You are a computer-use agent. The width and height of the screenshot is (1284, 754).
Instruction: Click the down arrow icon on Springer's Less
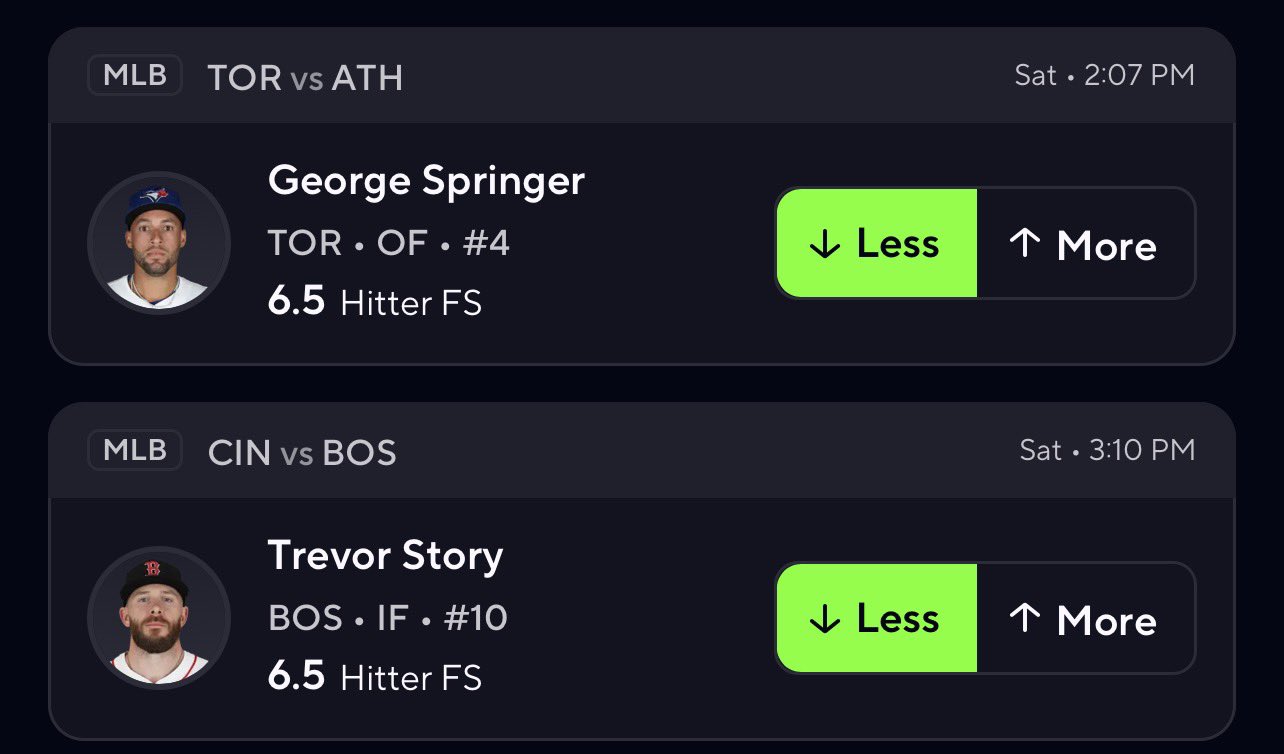pyautogui.click(x=824, y=245)
